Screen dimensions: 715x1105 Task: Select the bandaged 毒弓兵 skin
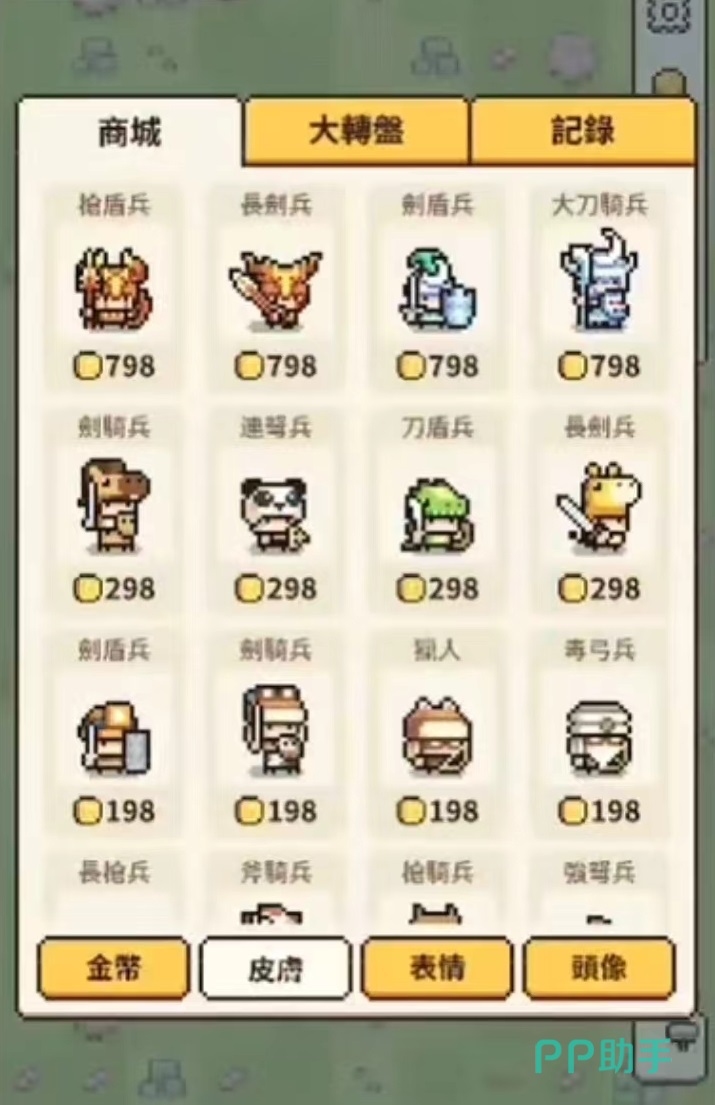tap(599, 733)
